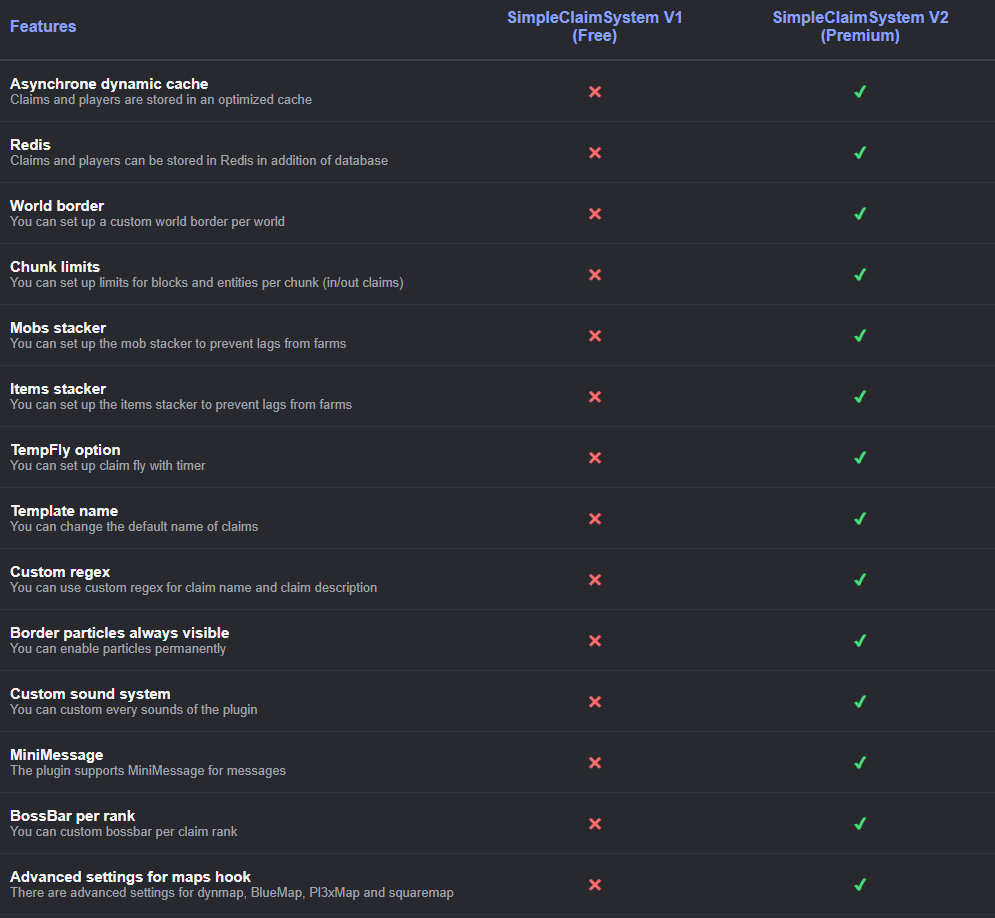Click the green check in TempFly option row
995x918 pixels.
tap(860, 457)
